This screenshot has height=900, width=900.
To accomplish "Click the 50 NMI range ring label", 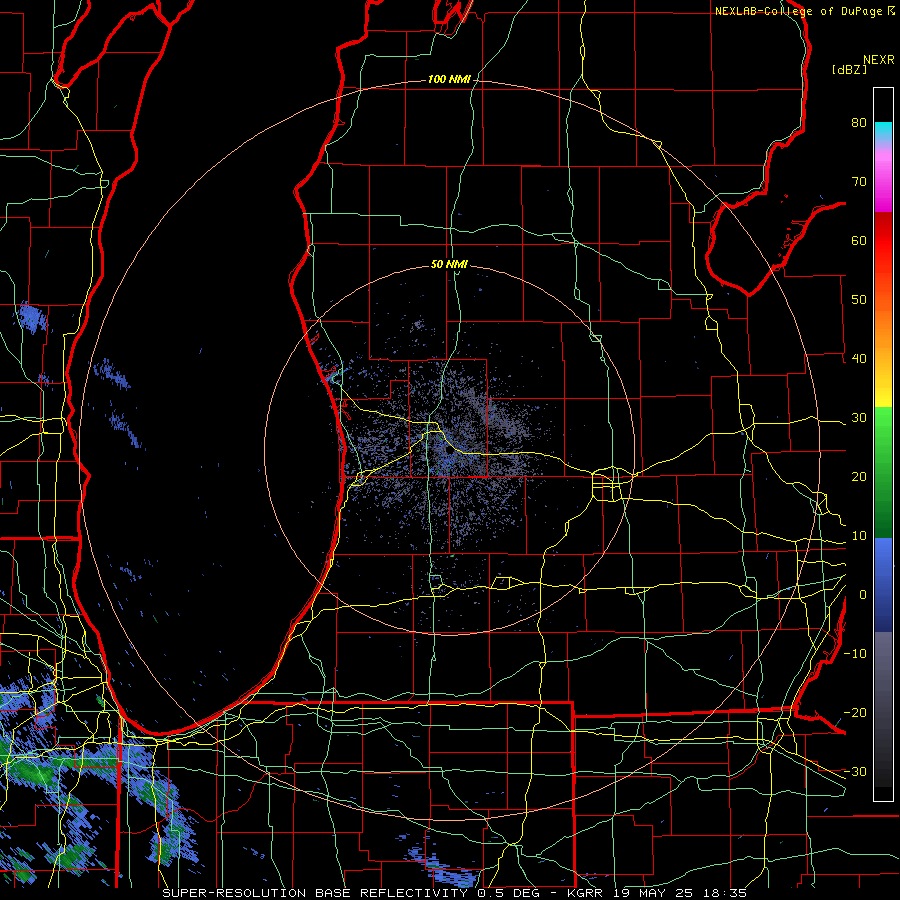I will click(x=449, y=265).
